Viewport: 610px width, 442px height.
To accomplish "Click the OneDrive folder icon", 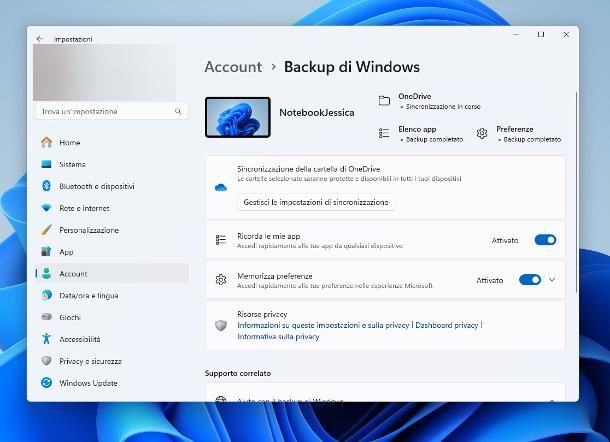I will pos(384,101).
